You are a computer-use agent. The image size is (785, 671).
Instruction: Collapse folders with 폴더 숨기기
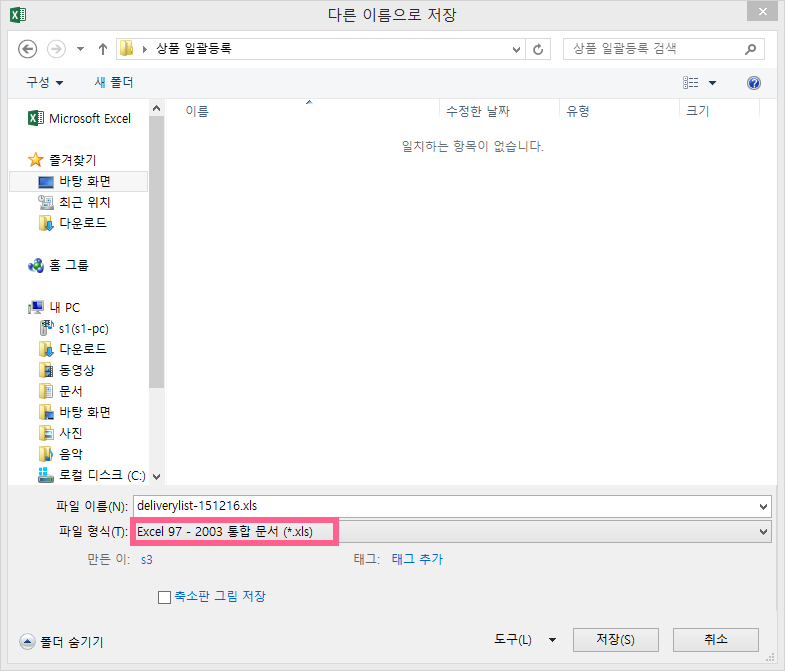(x=62, y=642)
